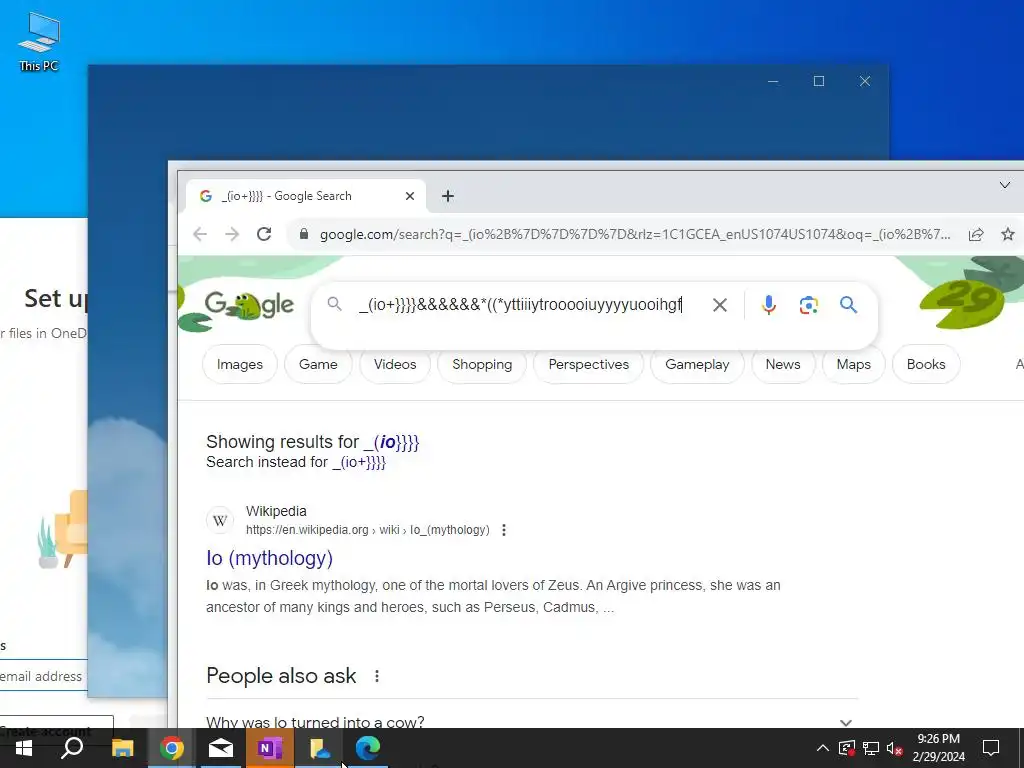Open a new Chrome tab
The image size is (1024, 768).
[447, 196]
